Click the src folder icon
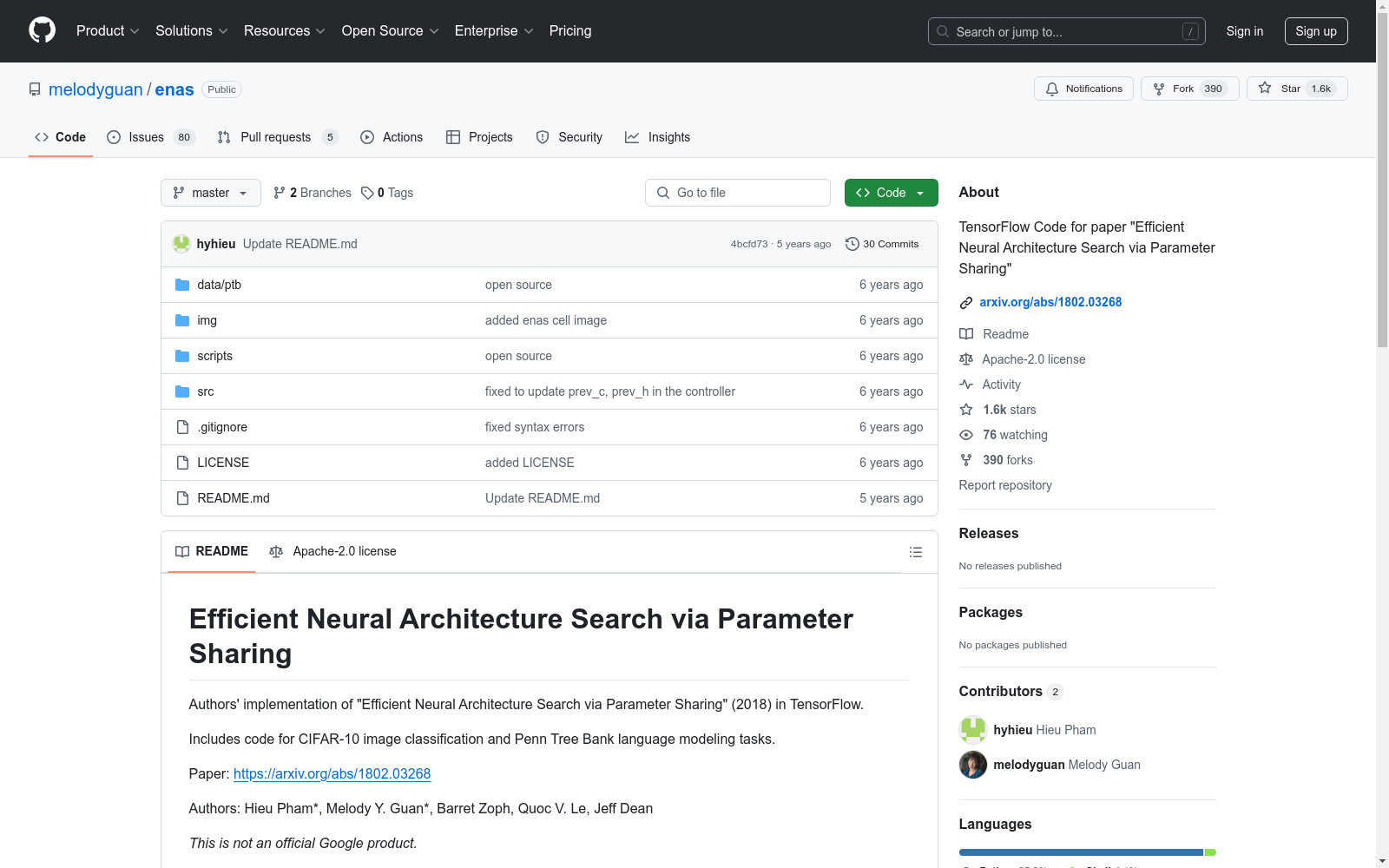This screenshot has width=1389, height=868. click(x=182, y=391)
